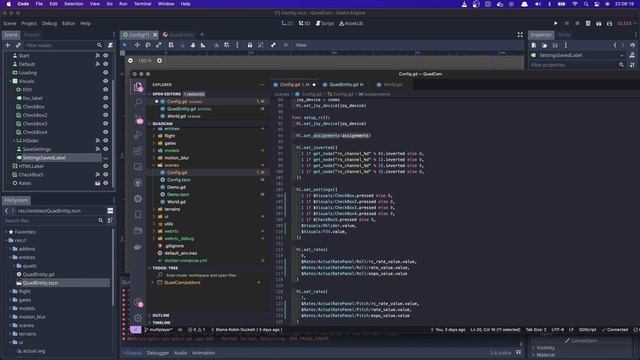Open the macOS Terminal menu
The height and width of the screenshot is (360, 640).
coord(142,4)
